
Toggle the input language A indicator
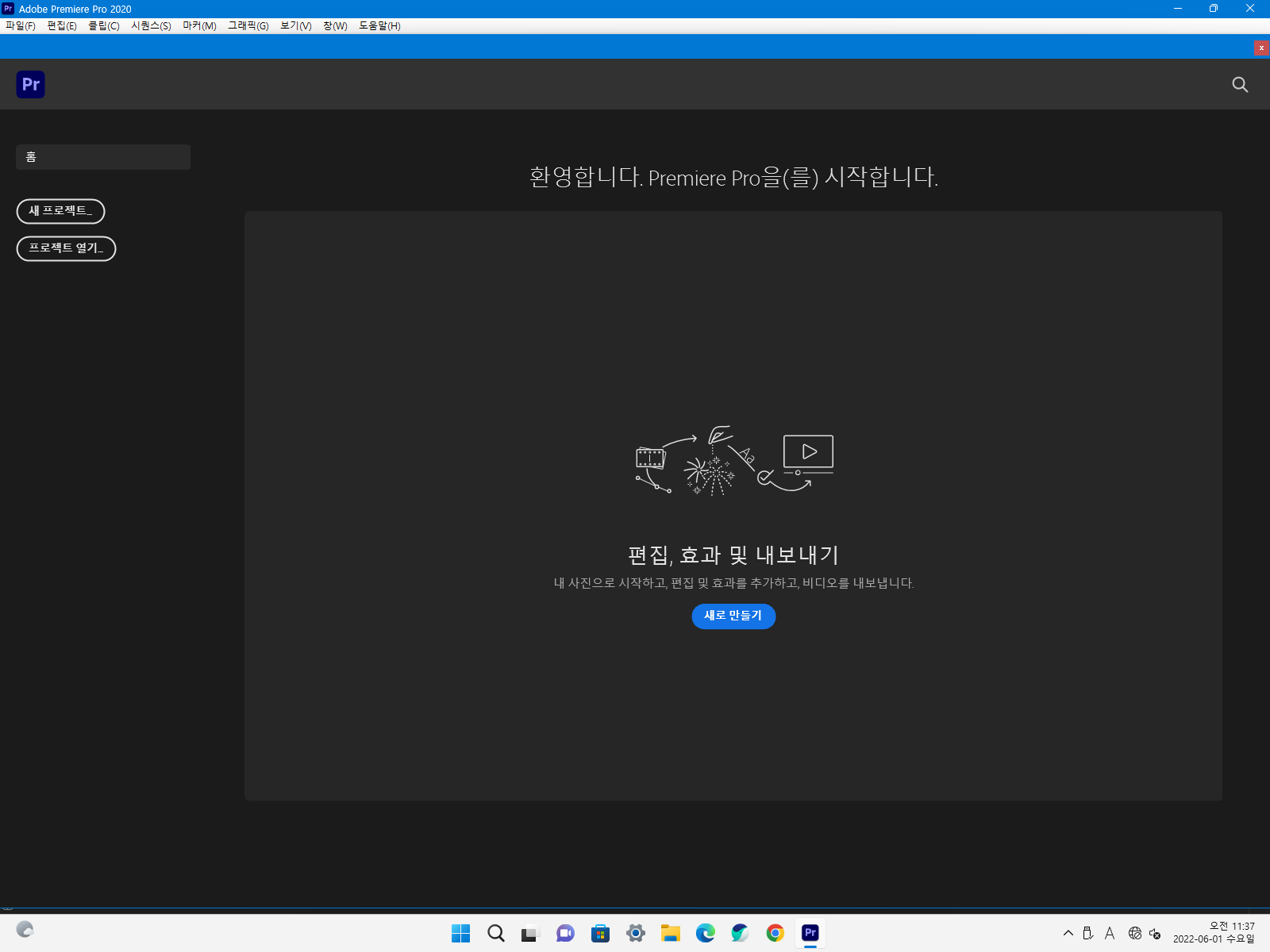(1110, 933)
